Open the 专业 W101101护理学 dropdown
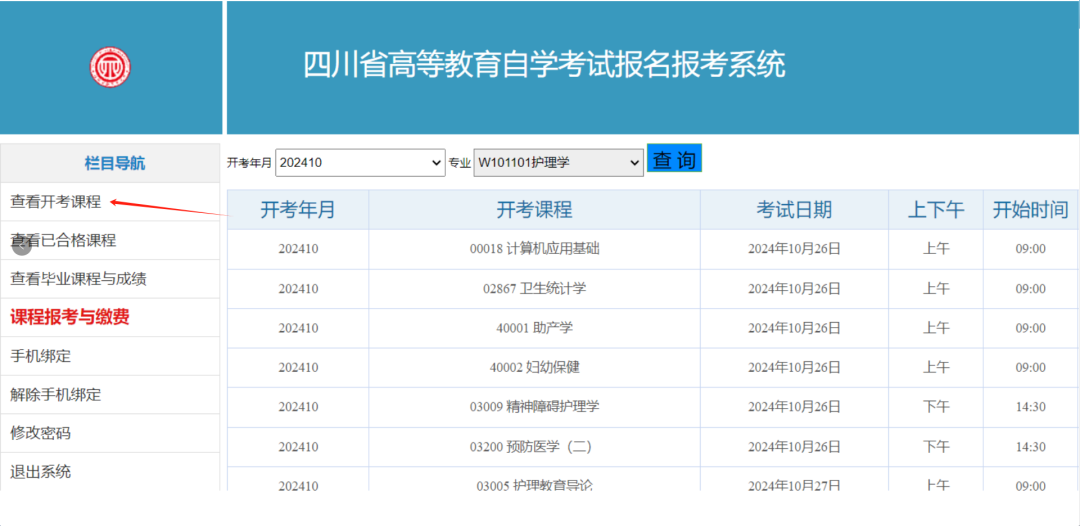Screen dimensions: 1080x526 click(x=558, y=162)
